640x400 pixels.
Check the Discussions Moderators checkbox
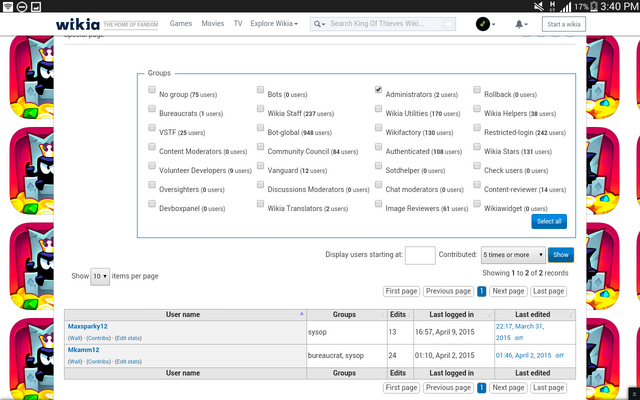click(x=260, y=184)
